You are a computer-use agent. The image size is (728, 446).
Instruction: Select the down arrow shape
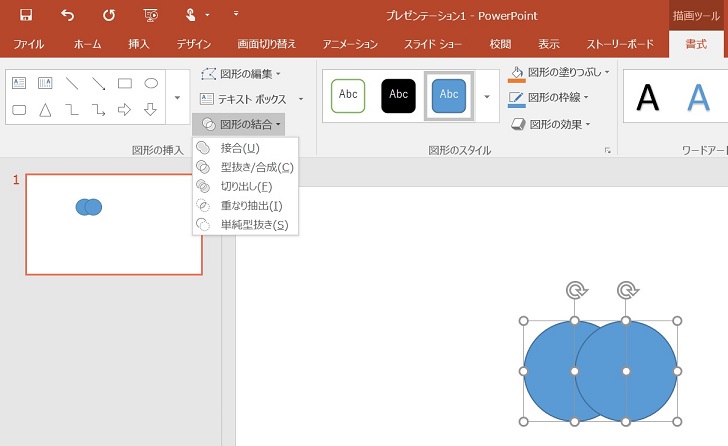tap(150, 110)
